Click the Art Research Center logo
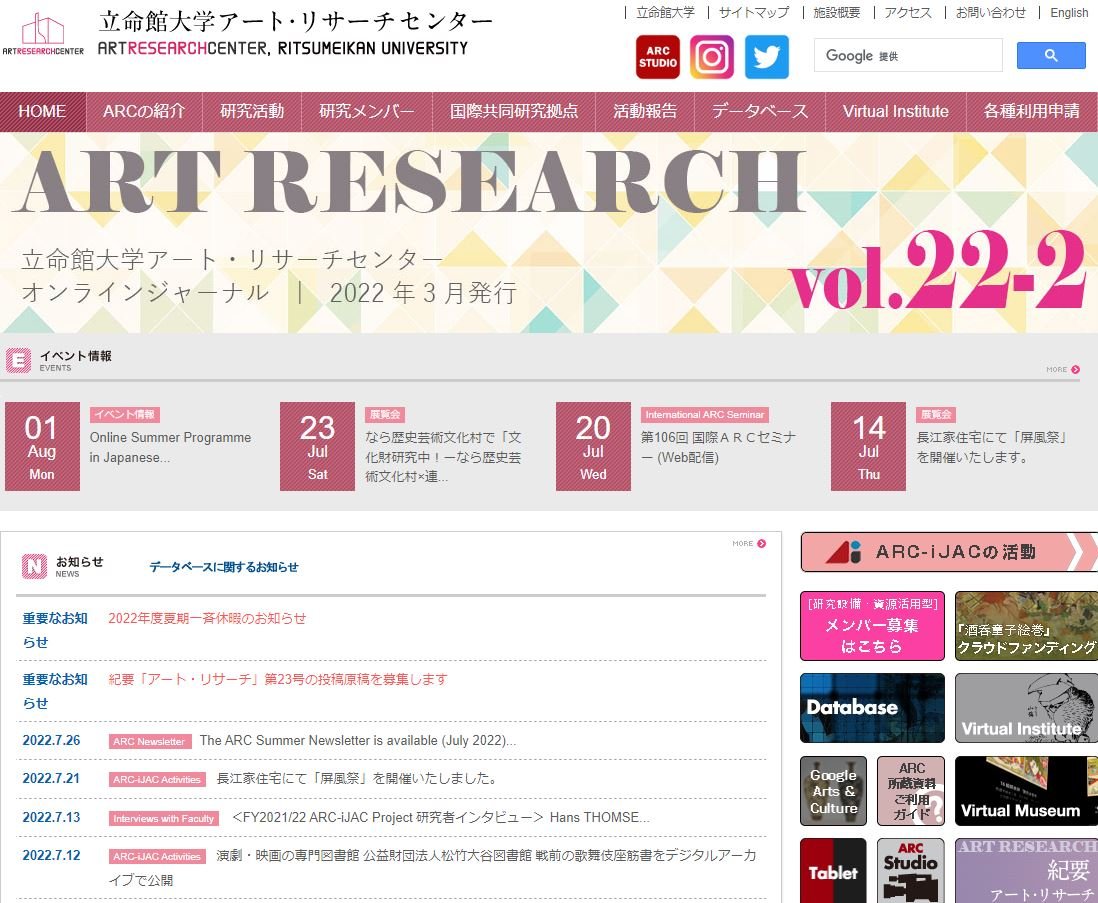The height and width of the screenshot is (903, 1098). pos(43,34)
